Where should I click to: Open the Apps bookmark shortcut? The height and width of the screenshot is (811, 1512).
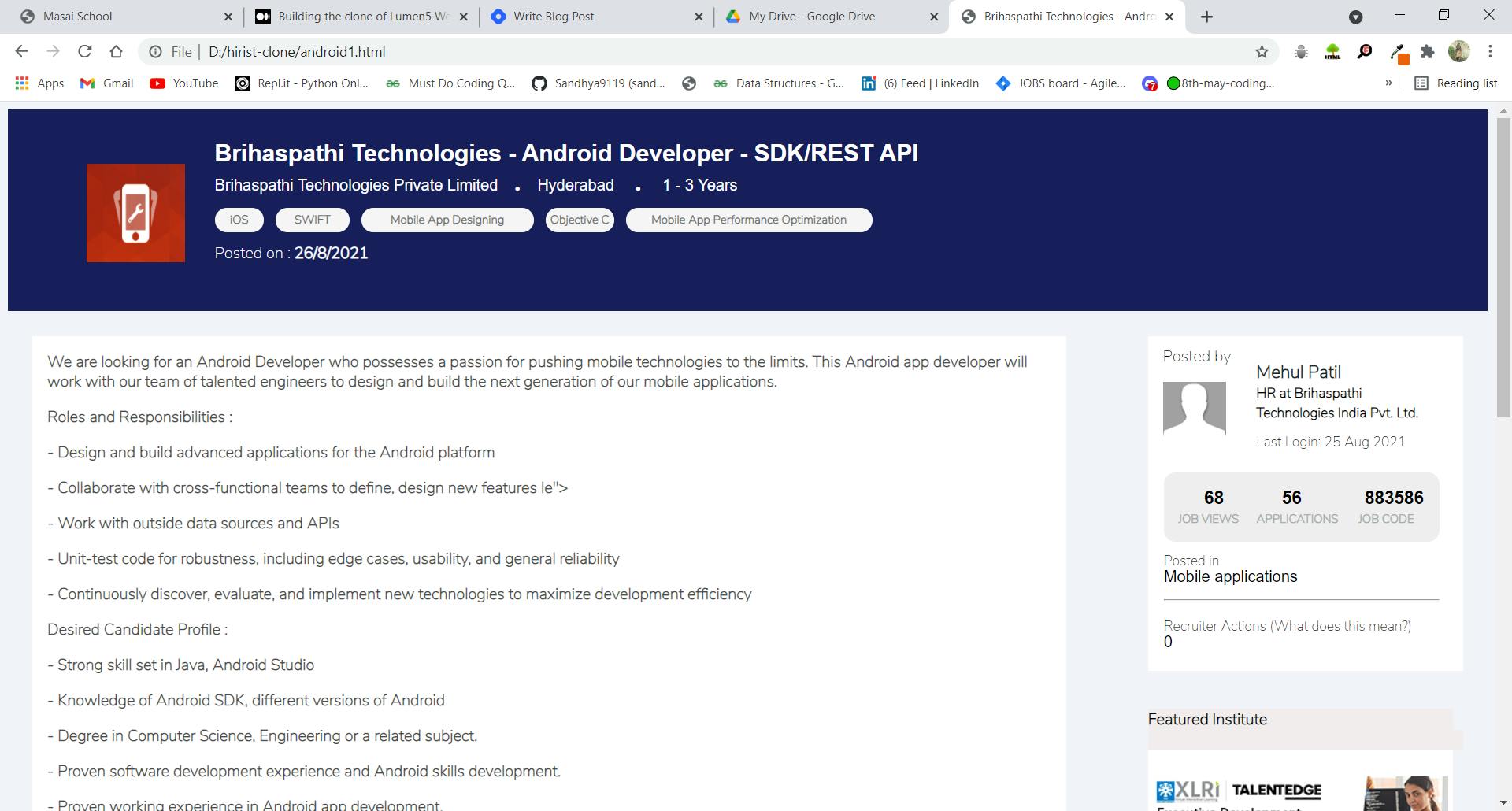click(39, 83)
